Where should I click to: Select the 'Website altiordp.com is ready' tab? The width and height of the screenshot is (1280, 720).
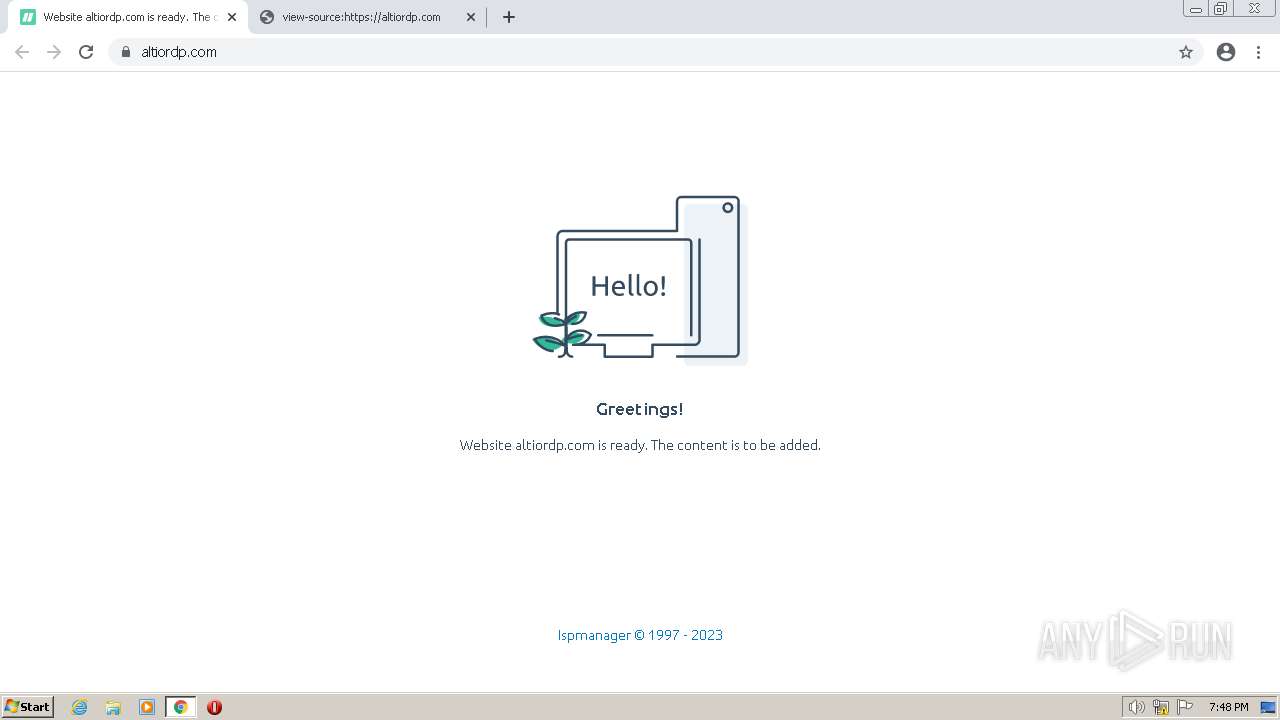[x=128, y=17]
